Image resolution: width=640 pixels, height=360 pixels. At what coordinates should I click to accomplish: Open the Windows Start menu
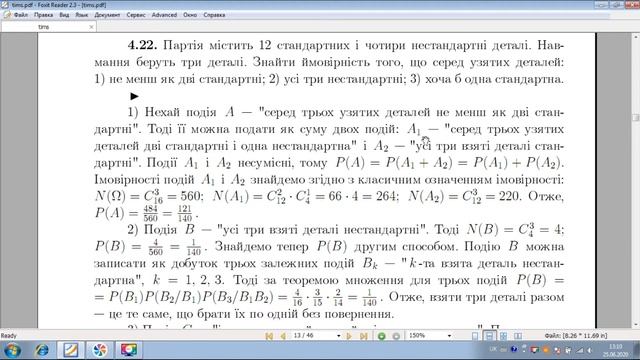[12, 350]
